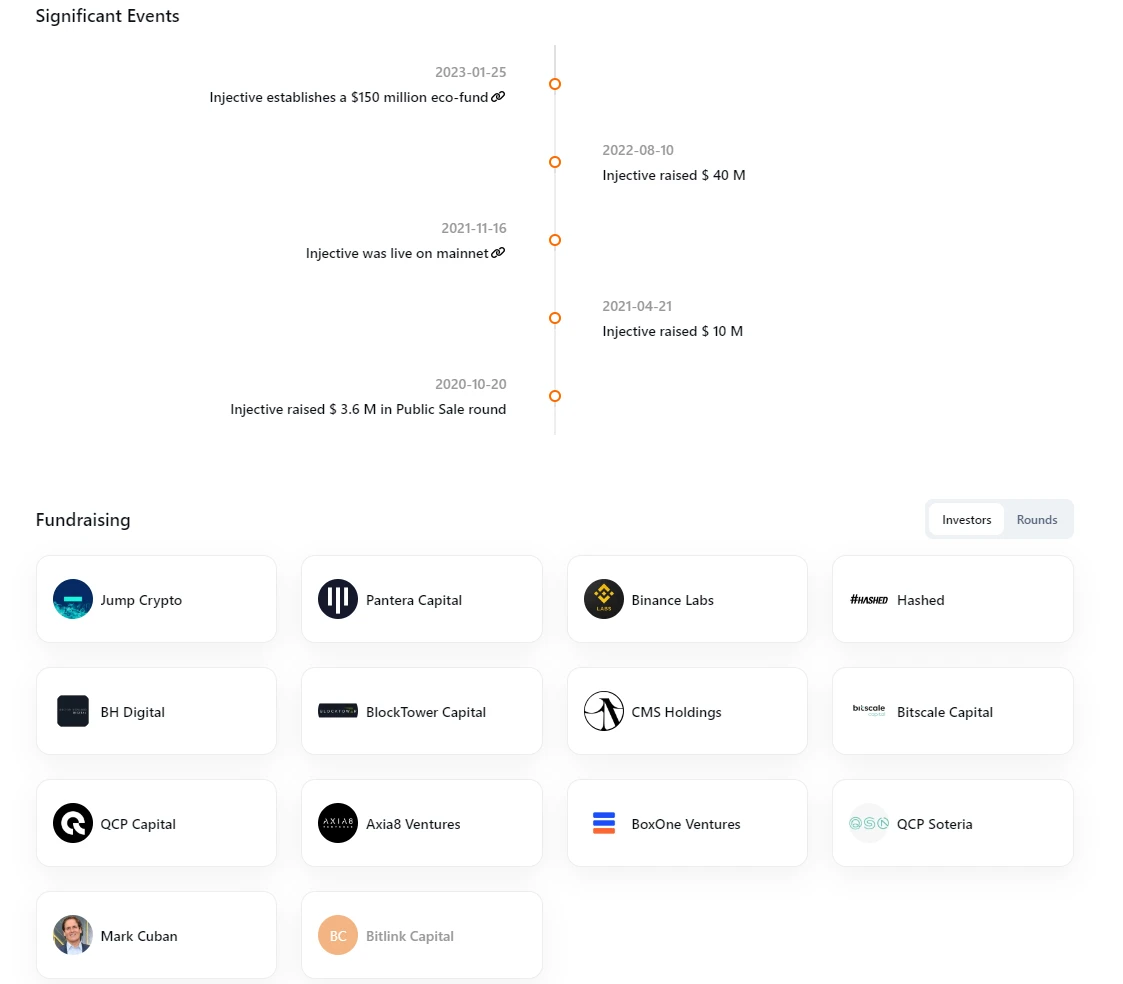Click the date text 2020-10-20
The width and height of the screenshot is (1123, 984).
(470, 385)
